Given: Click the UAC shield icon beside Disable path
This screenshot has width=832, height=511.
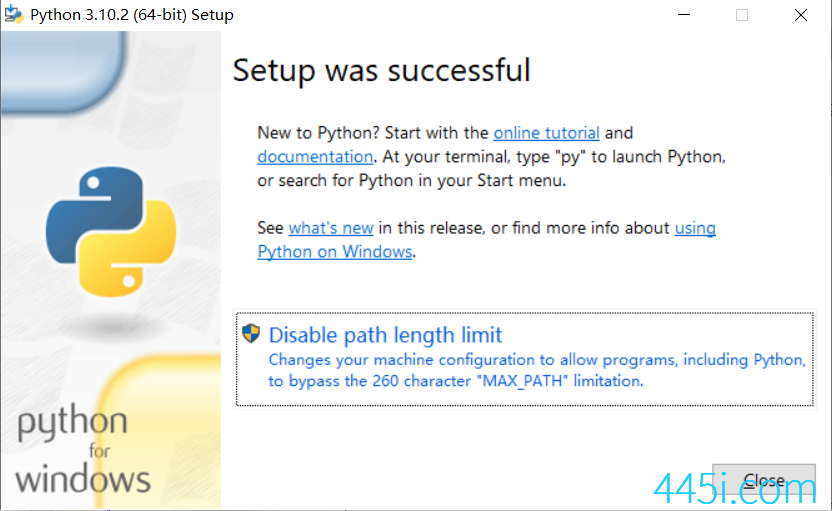Looking at the screenshot, I should (251, 334).
